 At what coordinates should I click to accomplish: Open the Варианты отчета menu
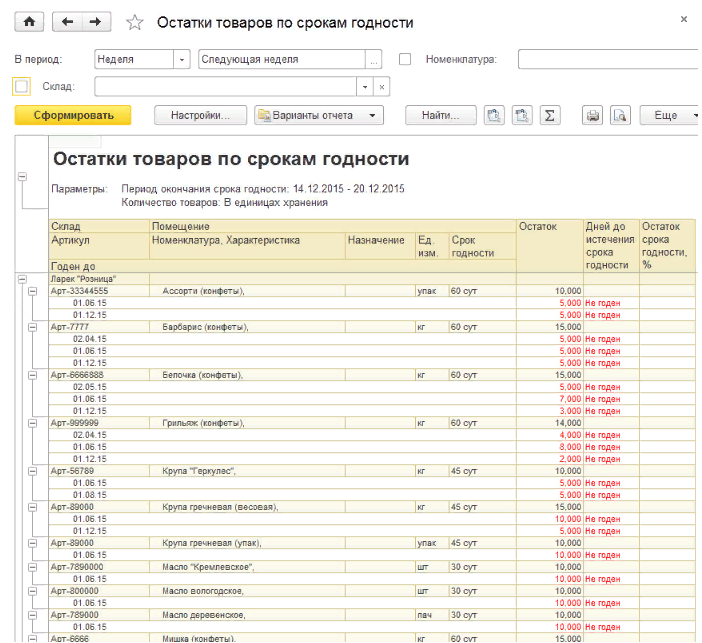point(319,116)
